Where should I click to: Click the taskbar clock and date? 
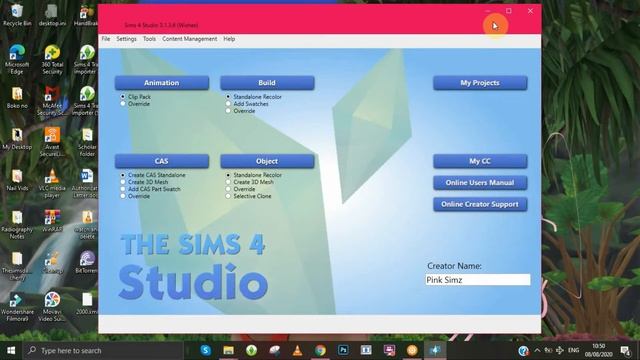598,350
